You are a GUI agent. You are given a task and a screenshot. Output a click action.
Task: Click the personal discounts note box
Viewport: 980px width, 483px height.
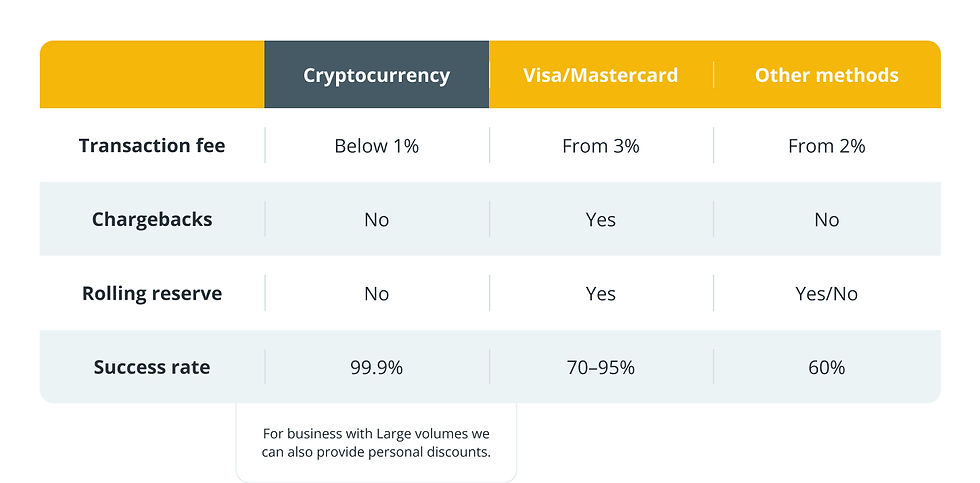coord(376,442)
